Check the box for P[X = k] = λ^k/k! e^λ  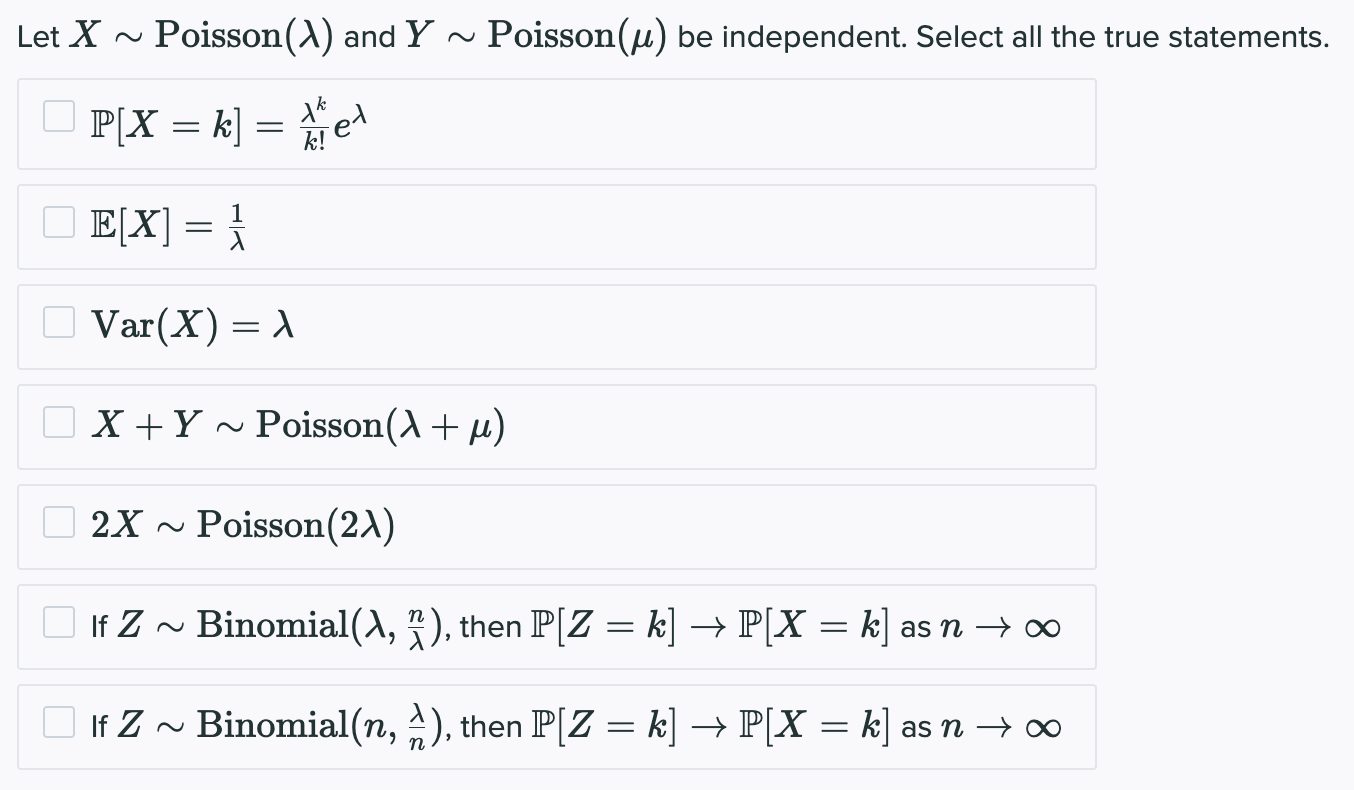[59, 117]
